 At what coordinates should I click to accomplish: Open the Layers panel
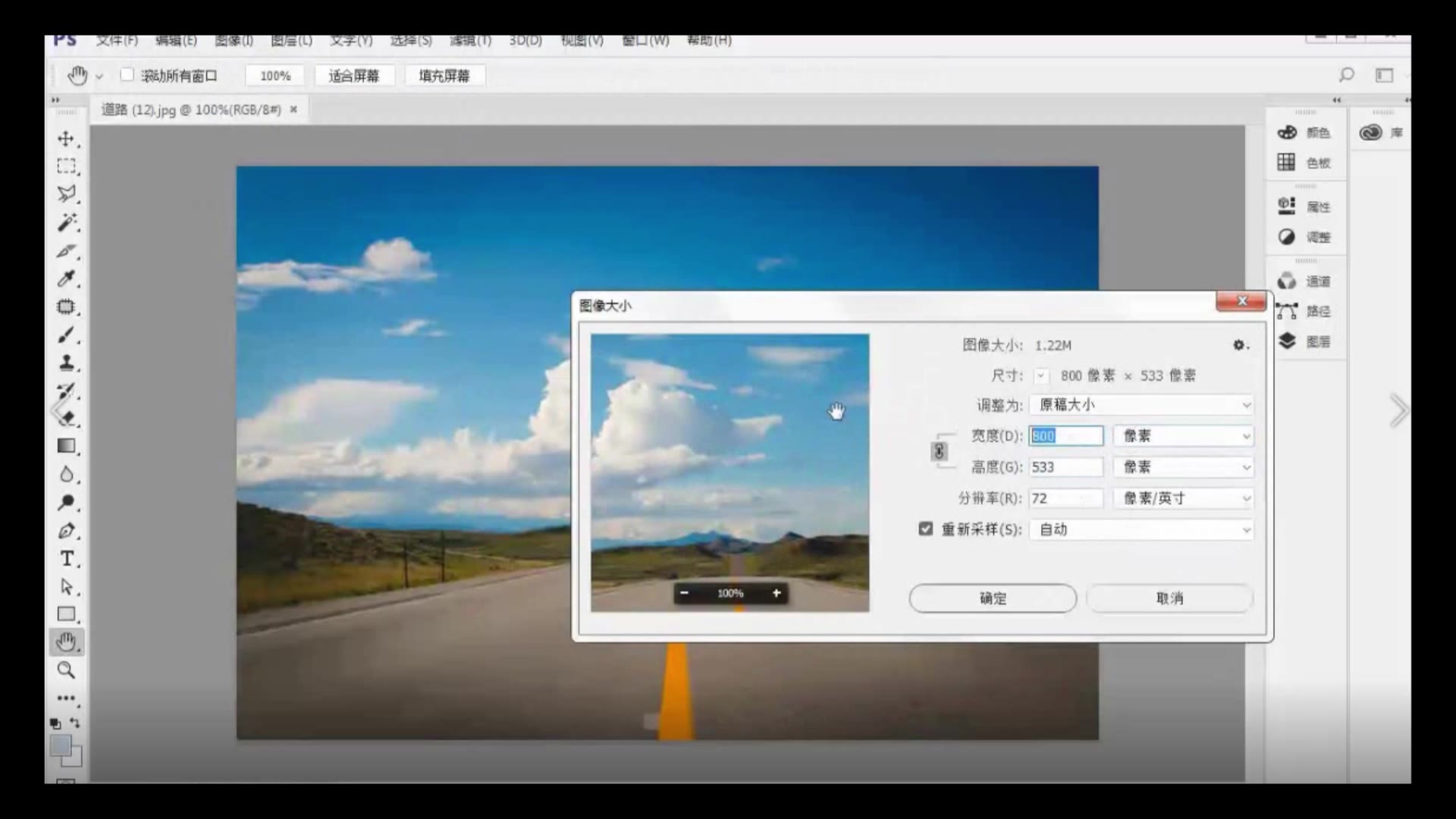coord(1304,341)
